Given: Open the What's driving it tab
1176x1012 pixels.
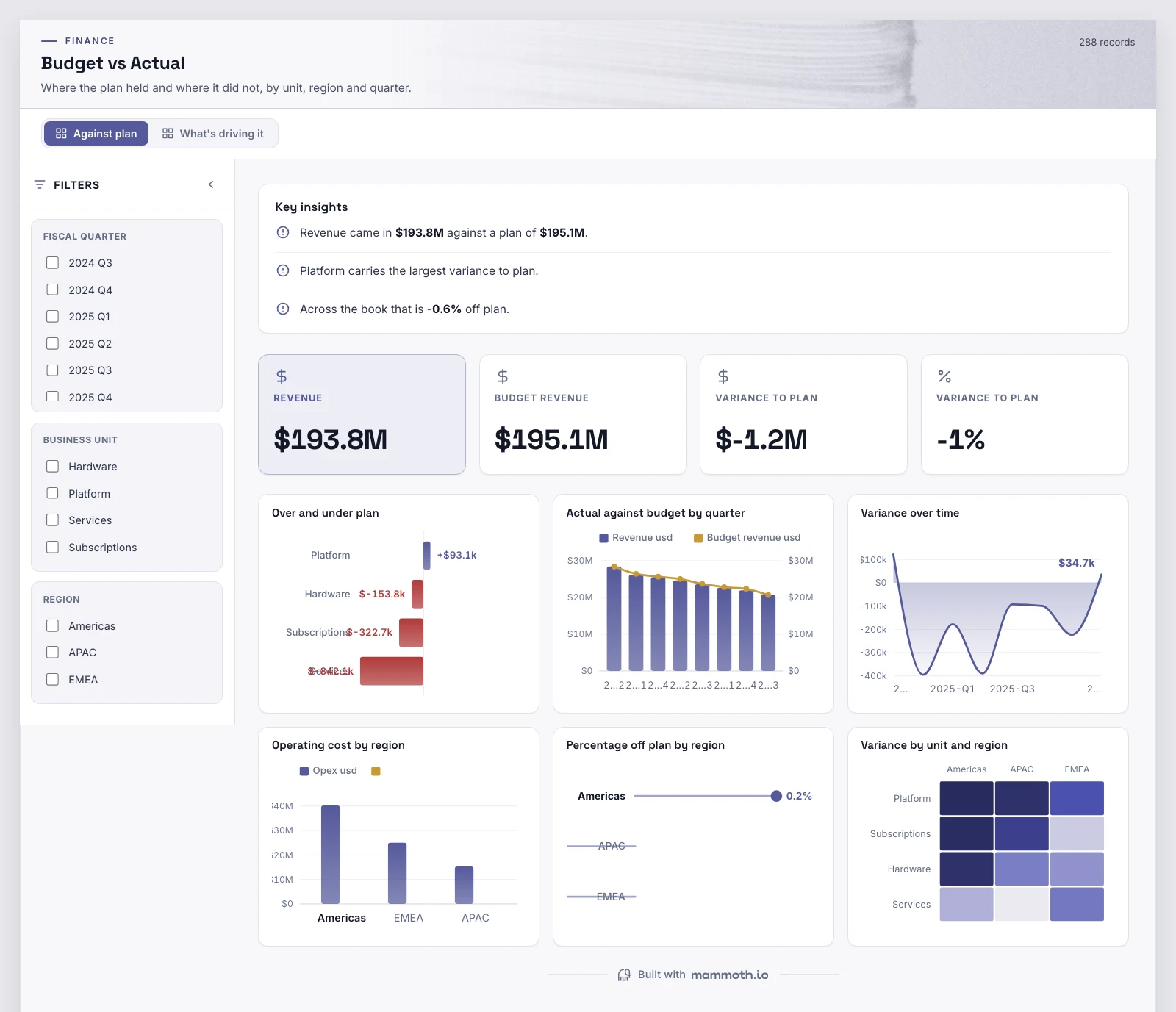Looking at the screenshot, I should pos(213,133).
